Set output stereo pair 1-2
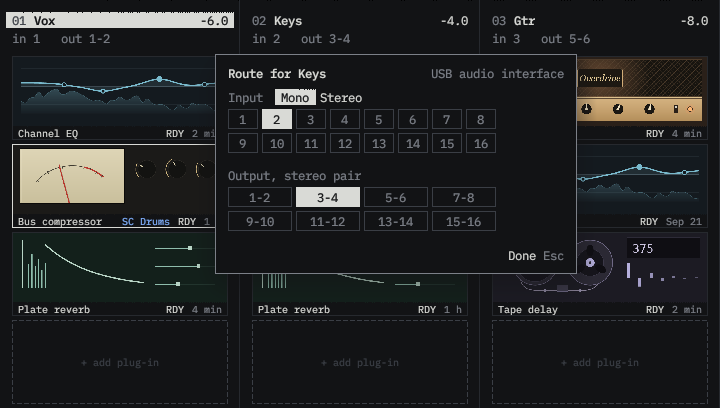Image resolution: width=720 pixels, height=408 pixels. (259, 197)
